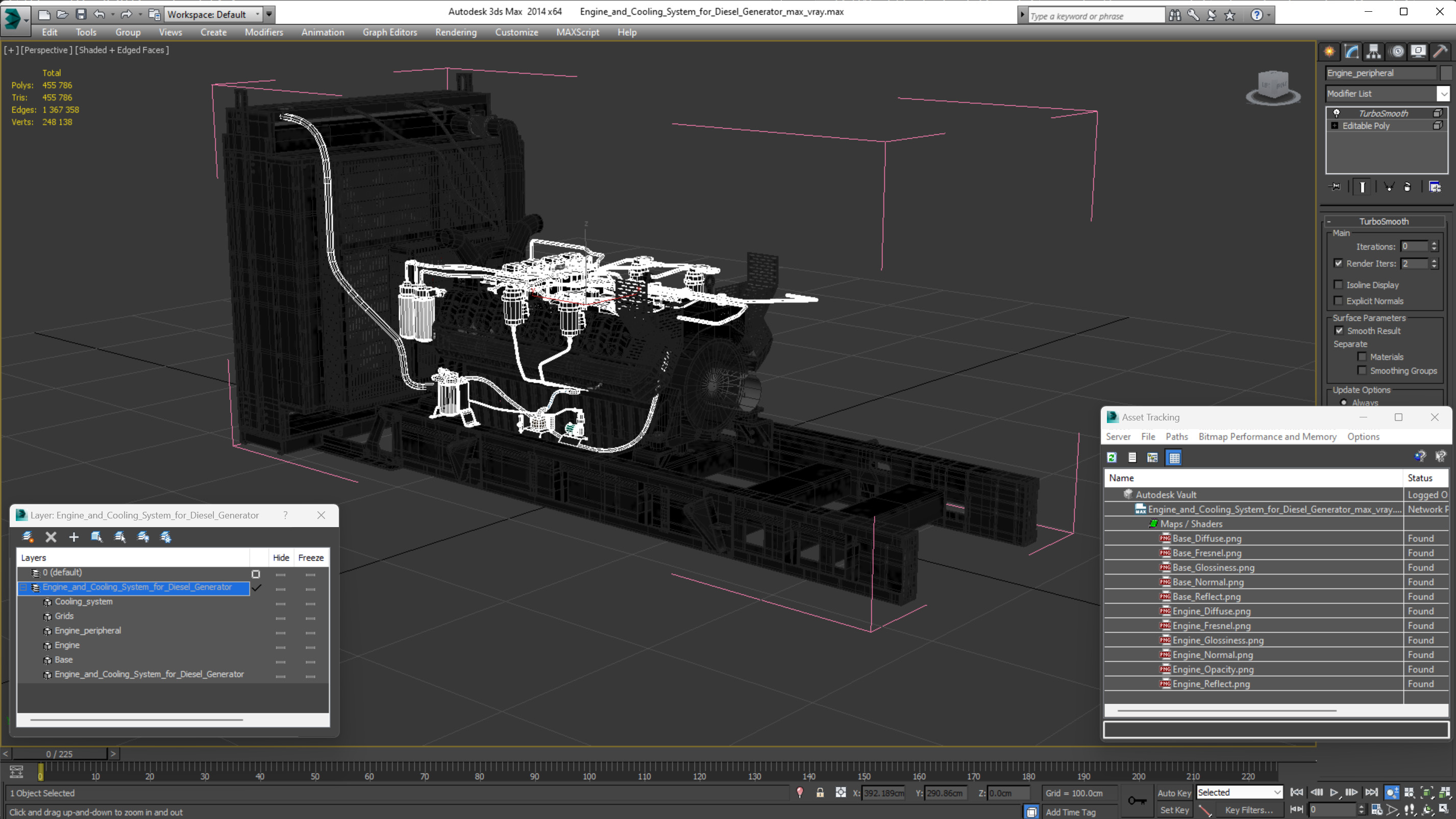The height and width of the screenshot is (819, 1456).
Task: Click the time slider 0 / 225 handle
Action: coord(59,754)
